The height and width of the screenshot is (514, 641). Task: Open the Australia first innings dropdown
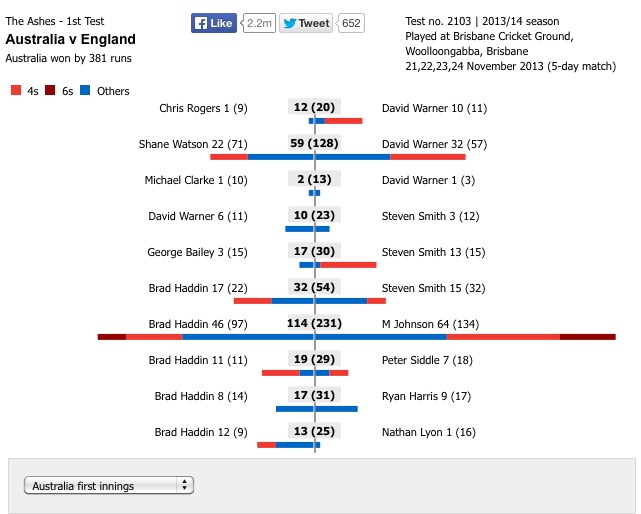(x=109, y=485)
